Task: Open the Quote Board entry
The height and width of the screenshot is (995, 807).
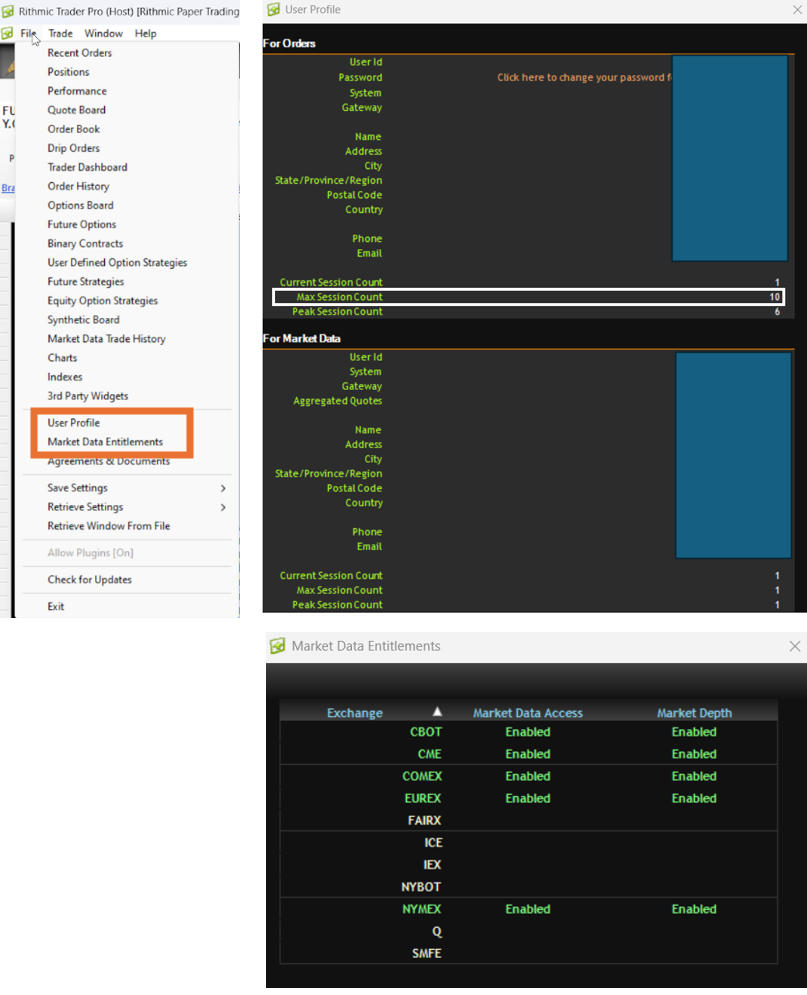Action: coord(76,110)
